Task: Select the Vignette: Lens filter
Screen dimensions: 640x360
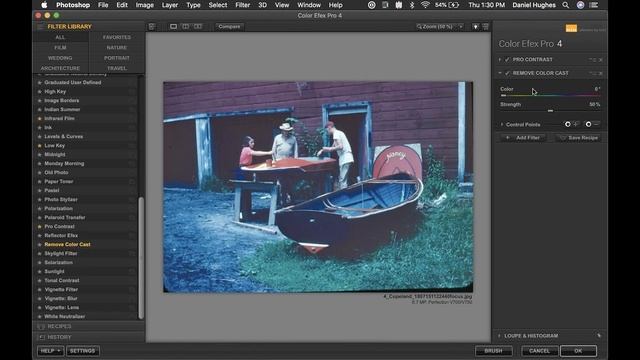Action: [x=62, y=307]
